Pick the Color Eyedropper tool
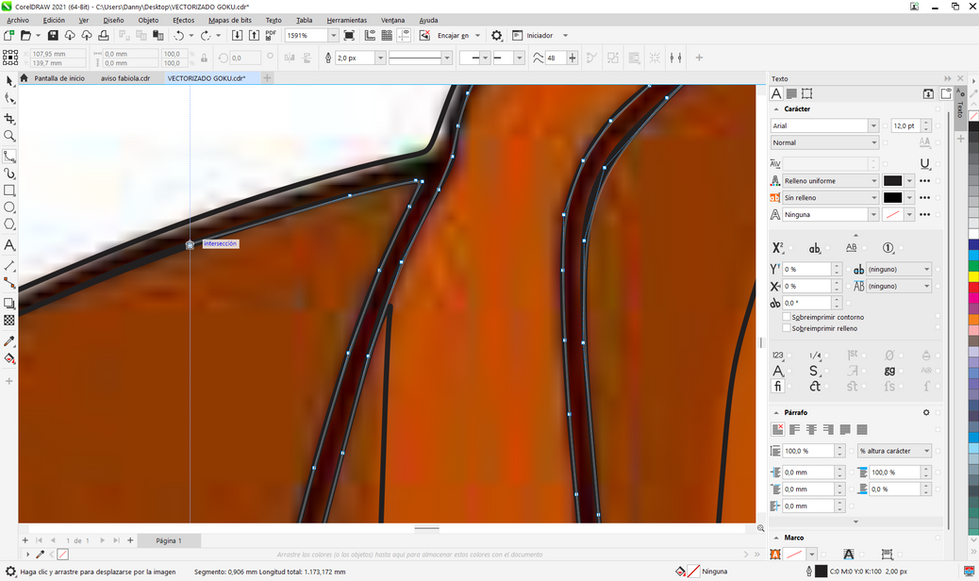This screenshot has height=581, width=979. click(9, 341)
